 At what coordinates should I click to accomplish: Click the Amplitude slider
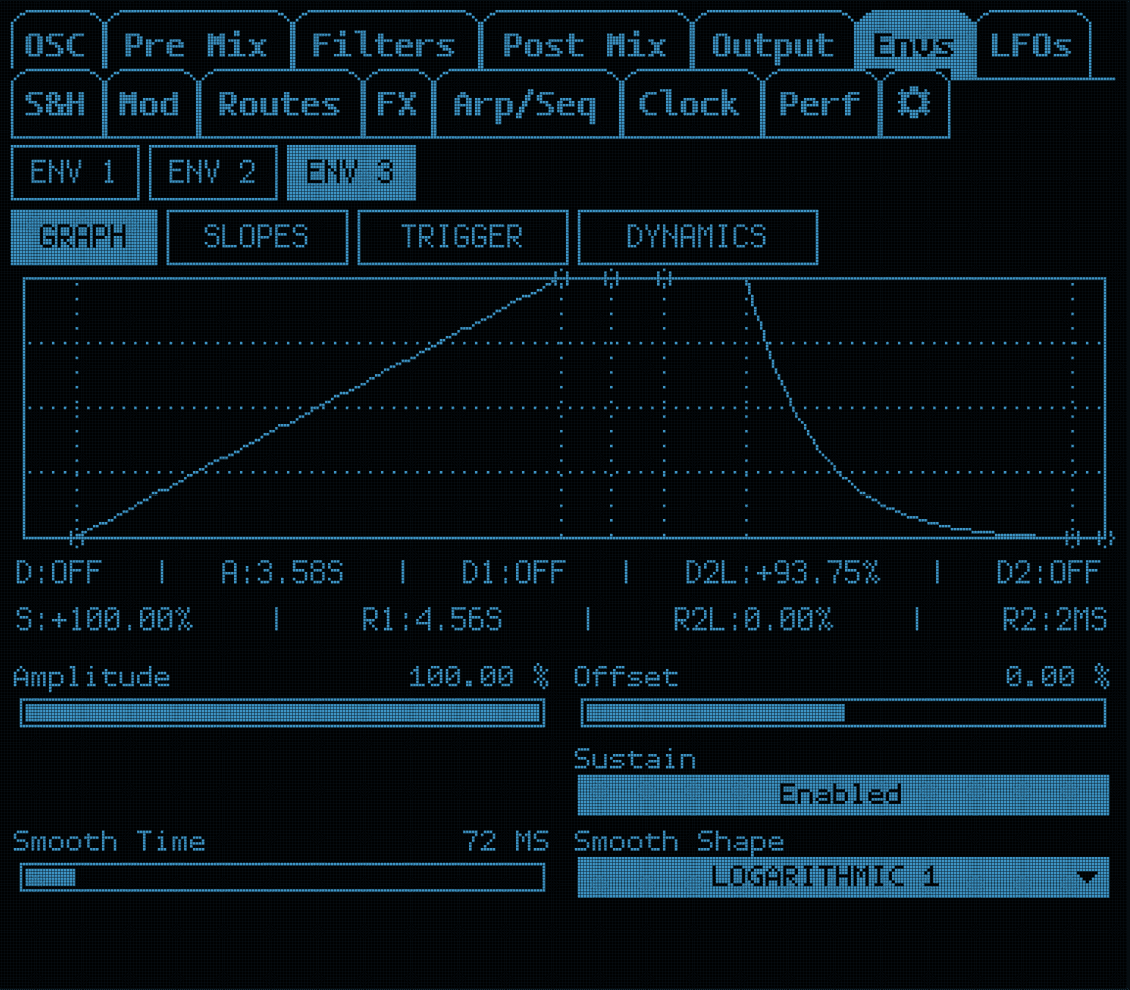click(282, 713)
